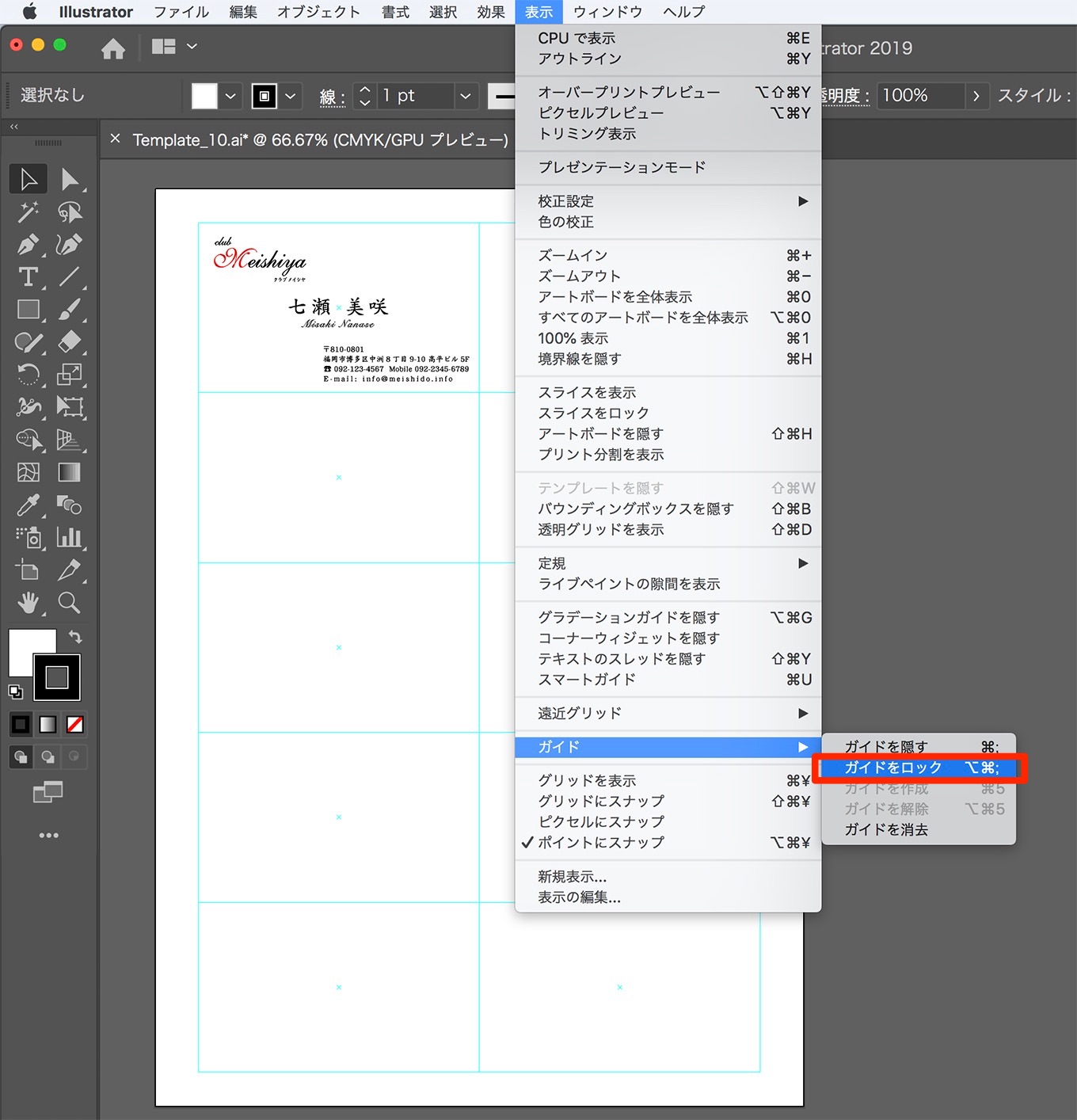Select the Symbol Sprayer tool
1077x1120 pixels.
click(x=29, y=537)
